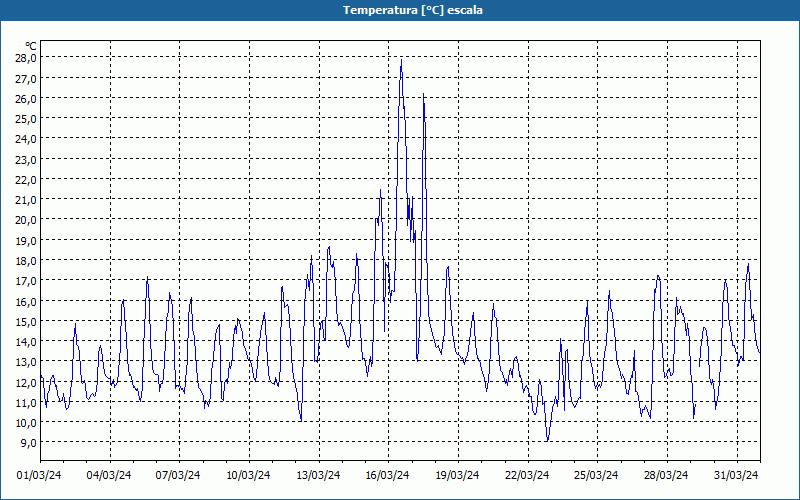Click the 18,0 axis value
800x500 pixels.
pos(26,260)
